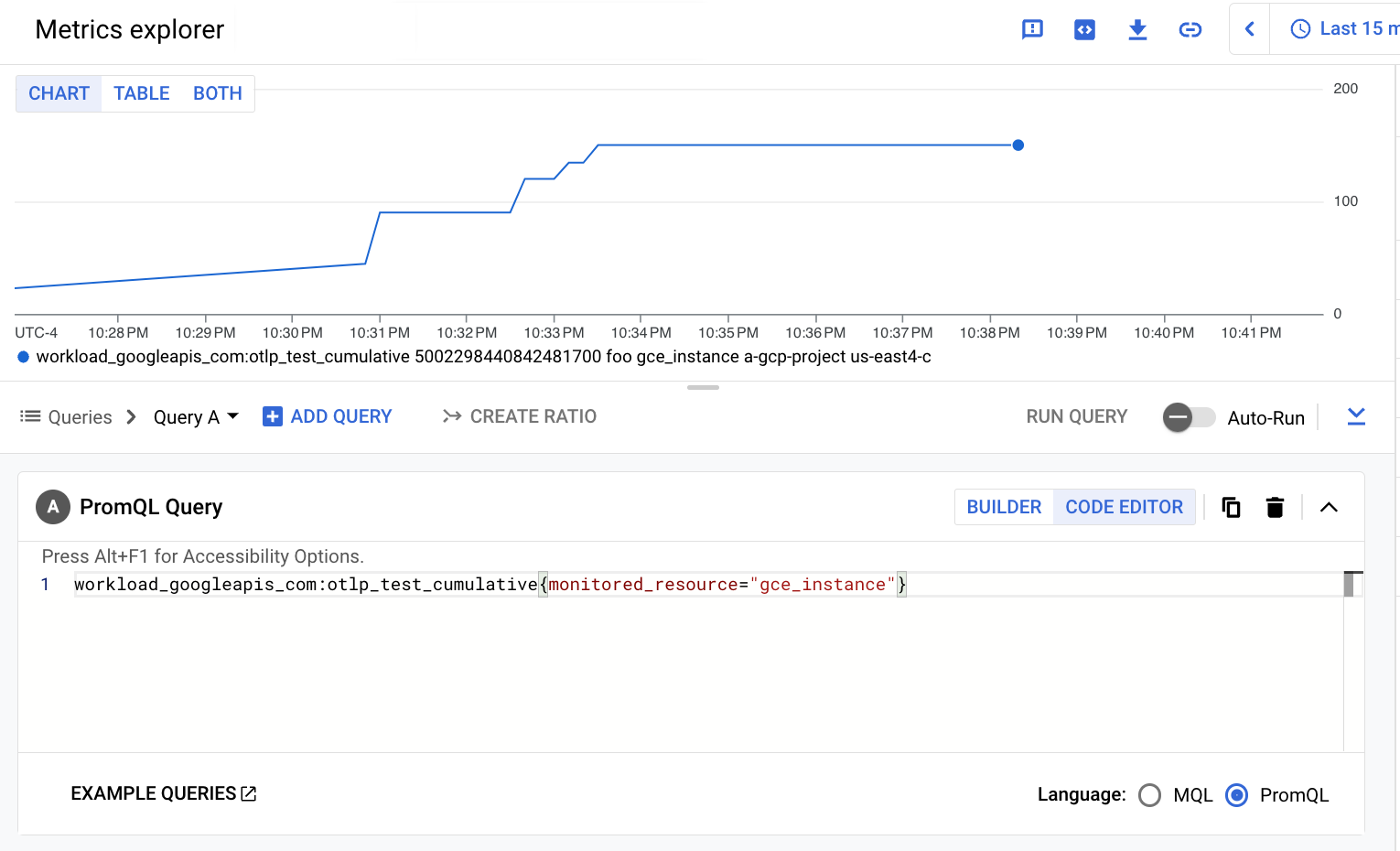Open EXAMPLE QUERIES link
Viewport: 1400px width, 851px height.
click(163, 793)
